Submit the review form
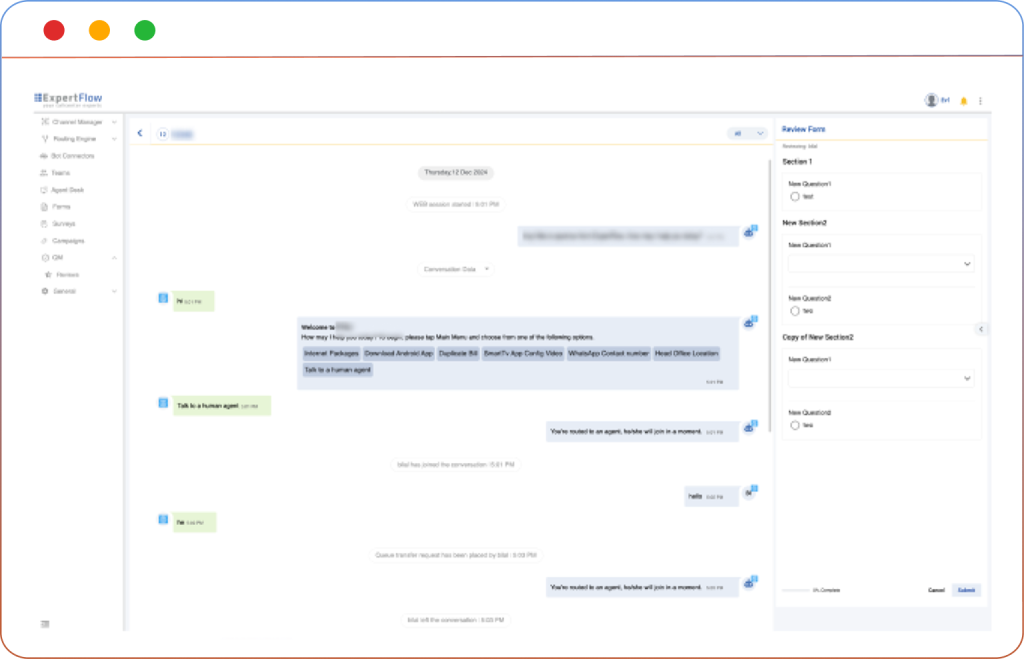 [x=966, y=590]
